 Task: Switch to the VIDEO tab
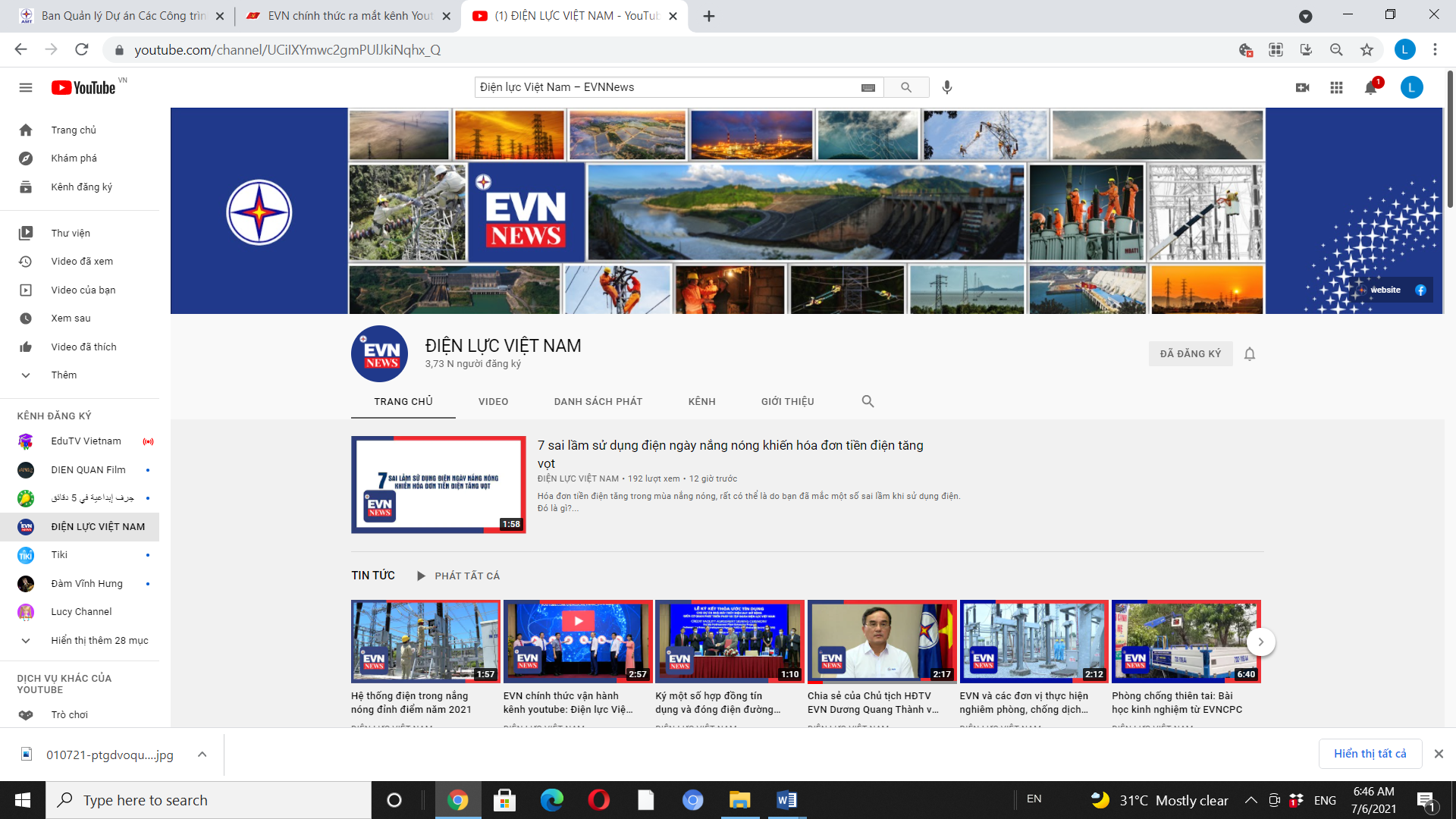493,401
